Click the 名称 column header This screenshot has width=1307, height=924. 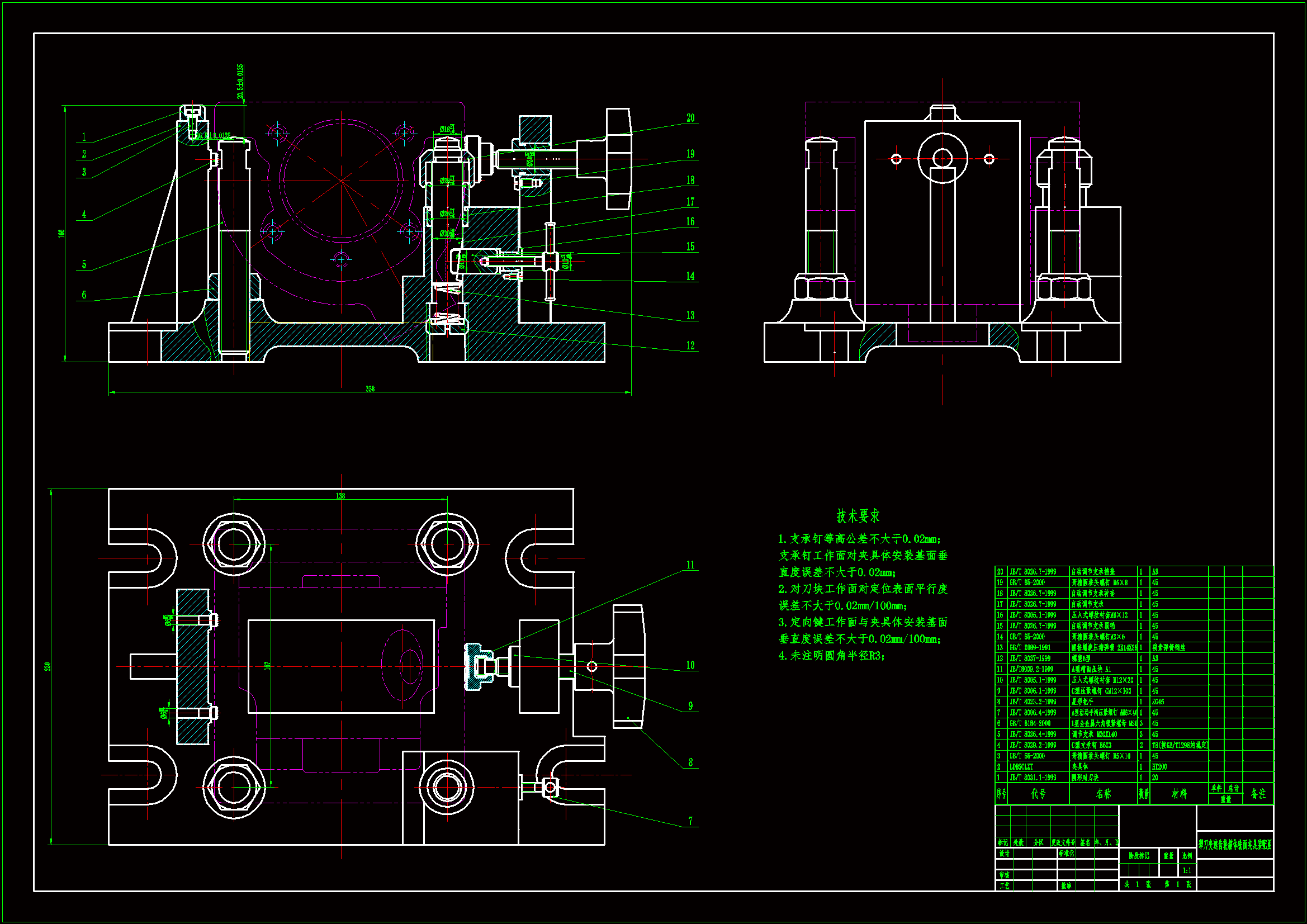(x=1103, y=794)
